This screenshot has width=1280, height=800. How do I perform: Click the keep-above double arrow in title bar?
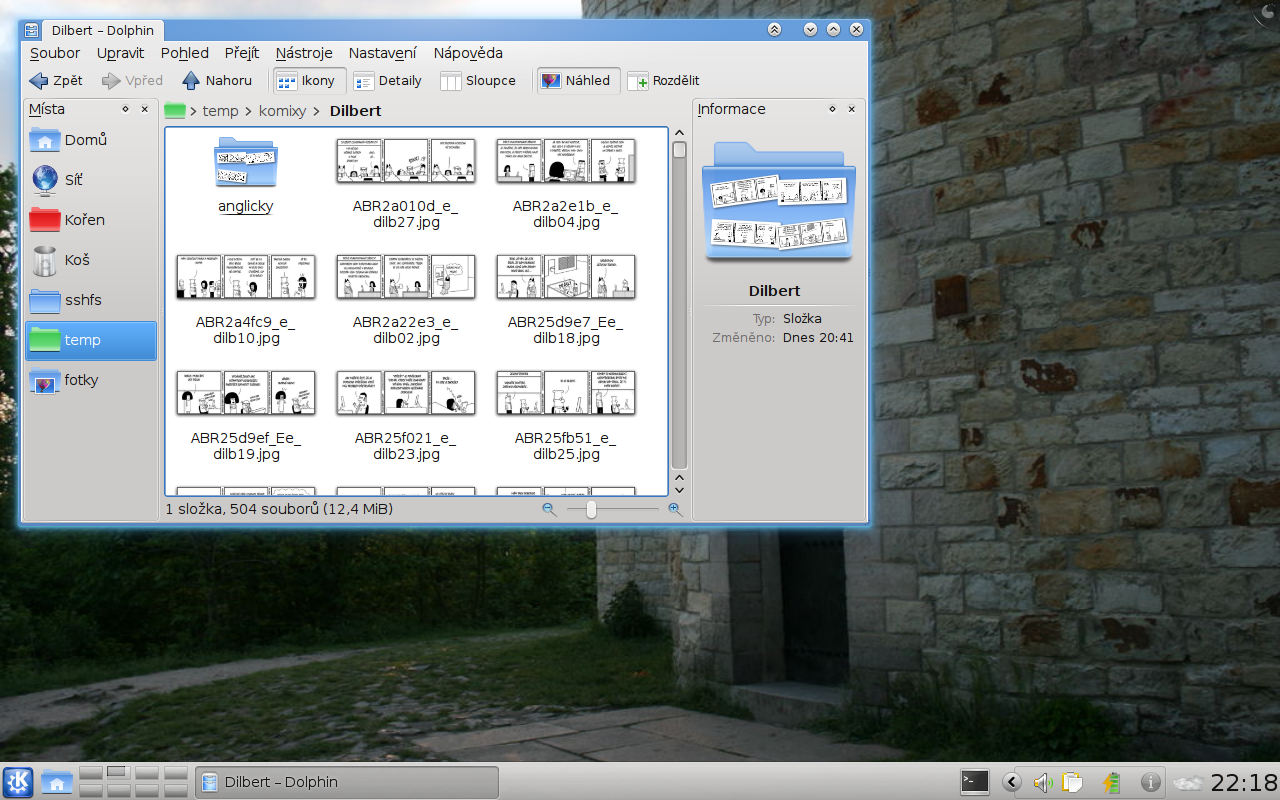coord(775,30)
